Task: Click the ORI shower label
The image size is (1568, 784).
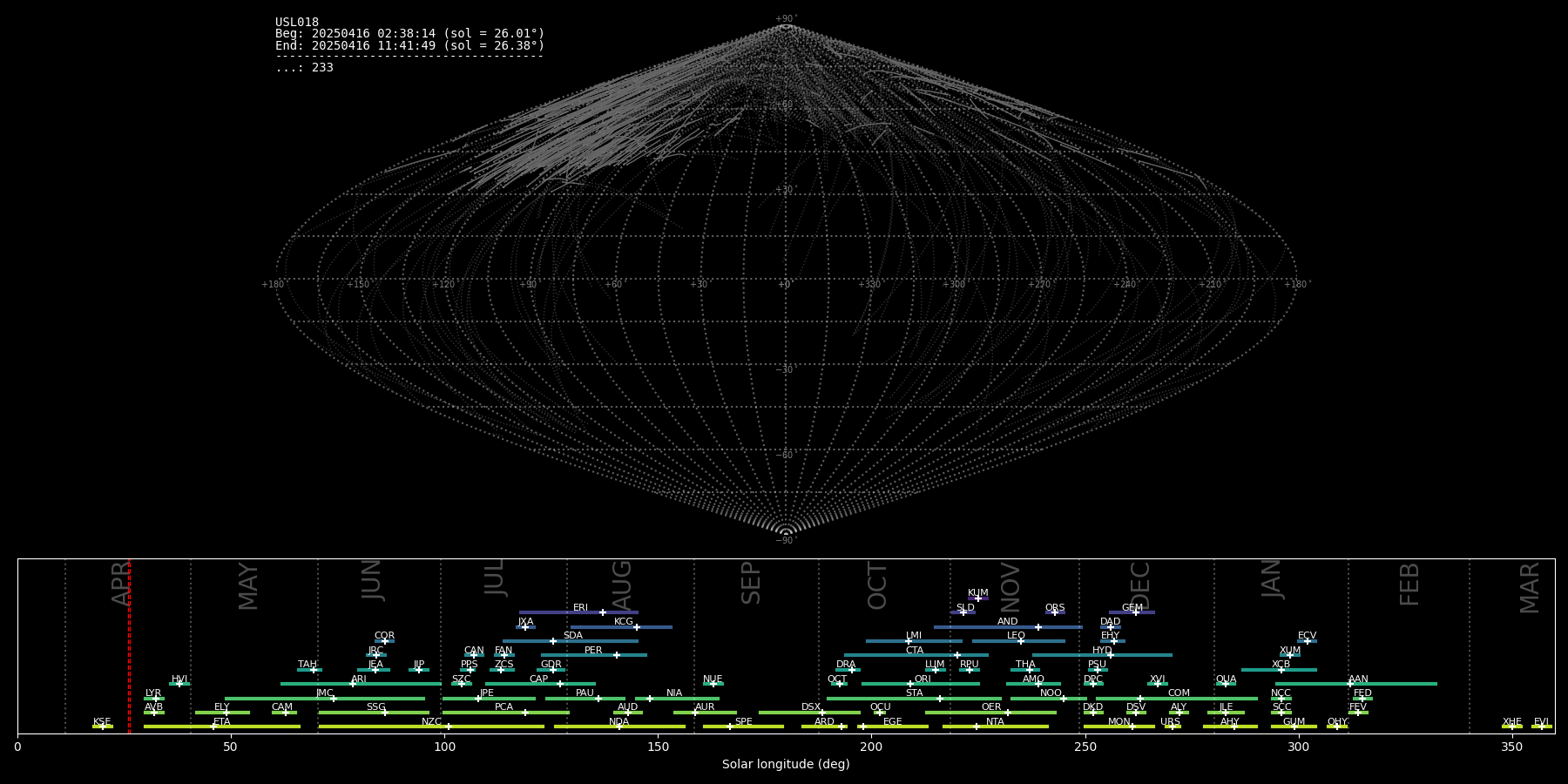Action: tap(923, 679)
